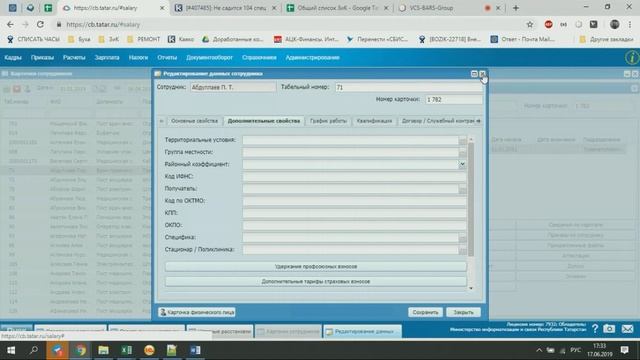Open Удержания профсоюзных взносов

pos(316,267)
